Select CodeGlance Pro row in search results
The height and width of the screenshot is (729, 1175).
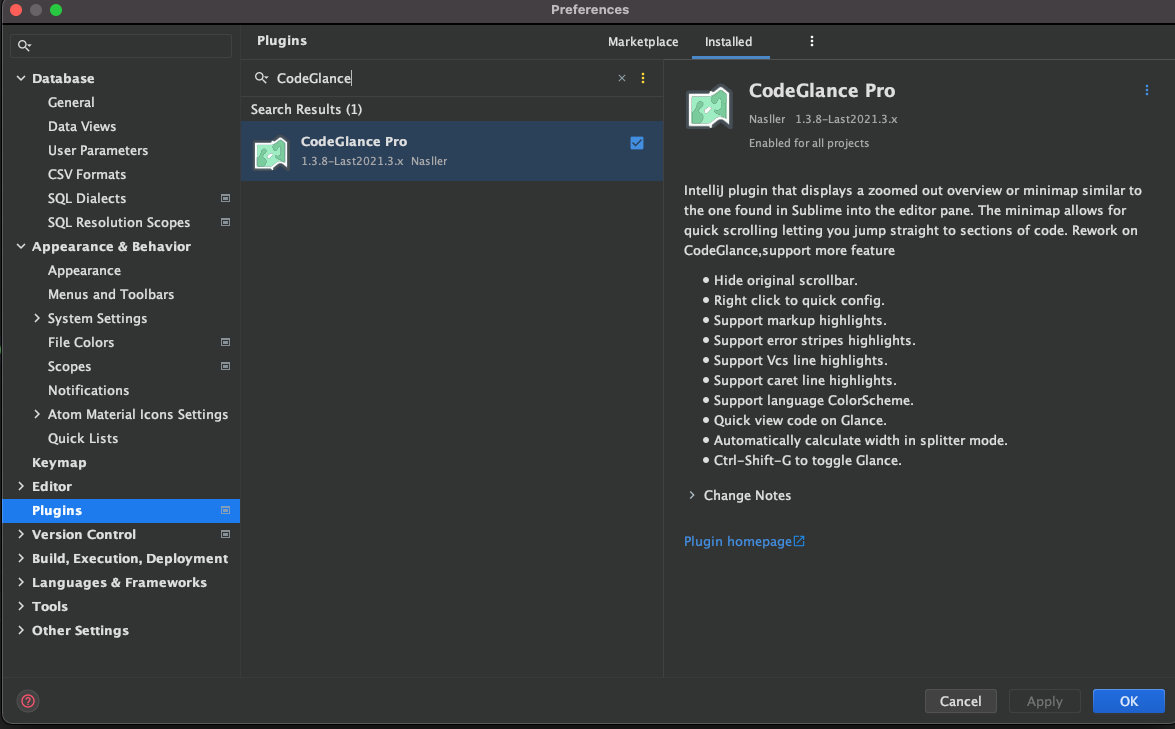[x=452, y=151]
